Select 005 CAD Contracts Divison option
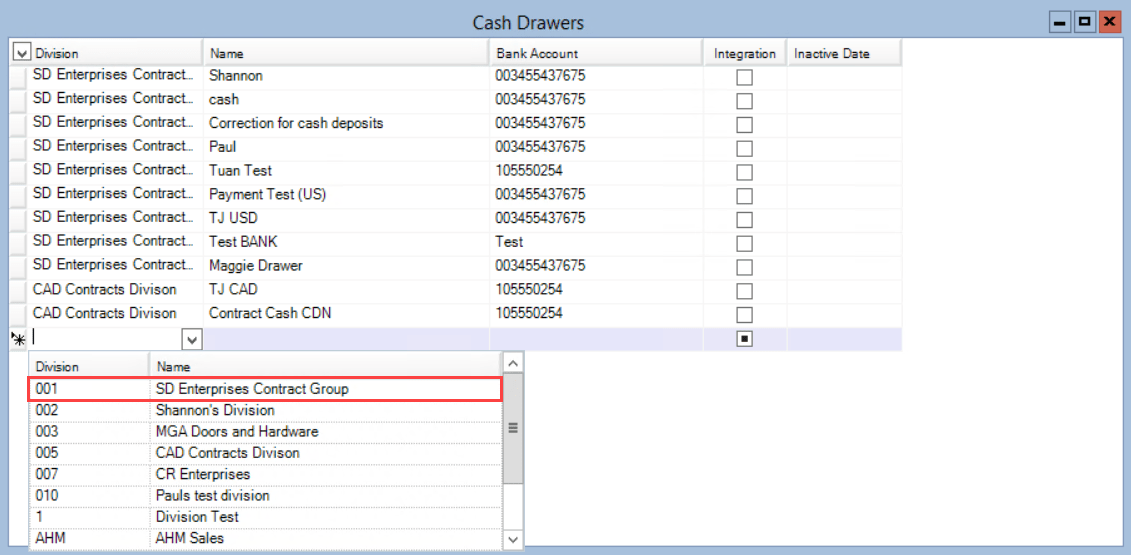 pos(265,453)
